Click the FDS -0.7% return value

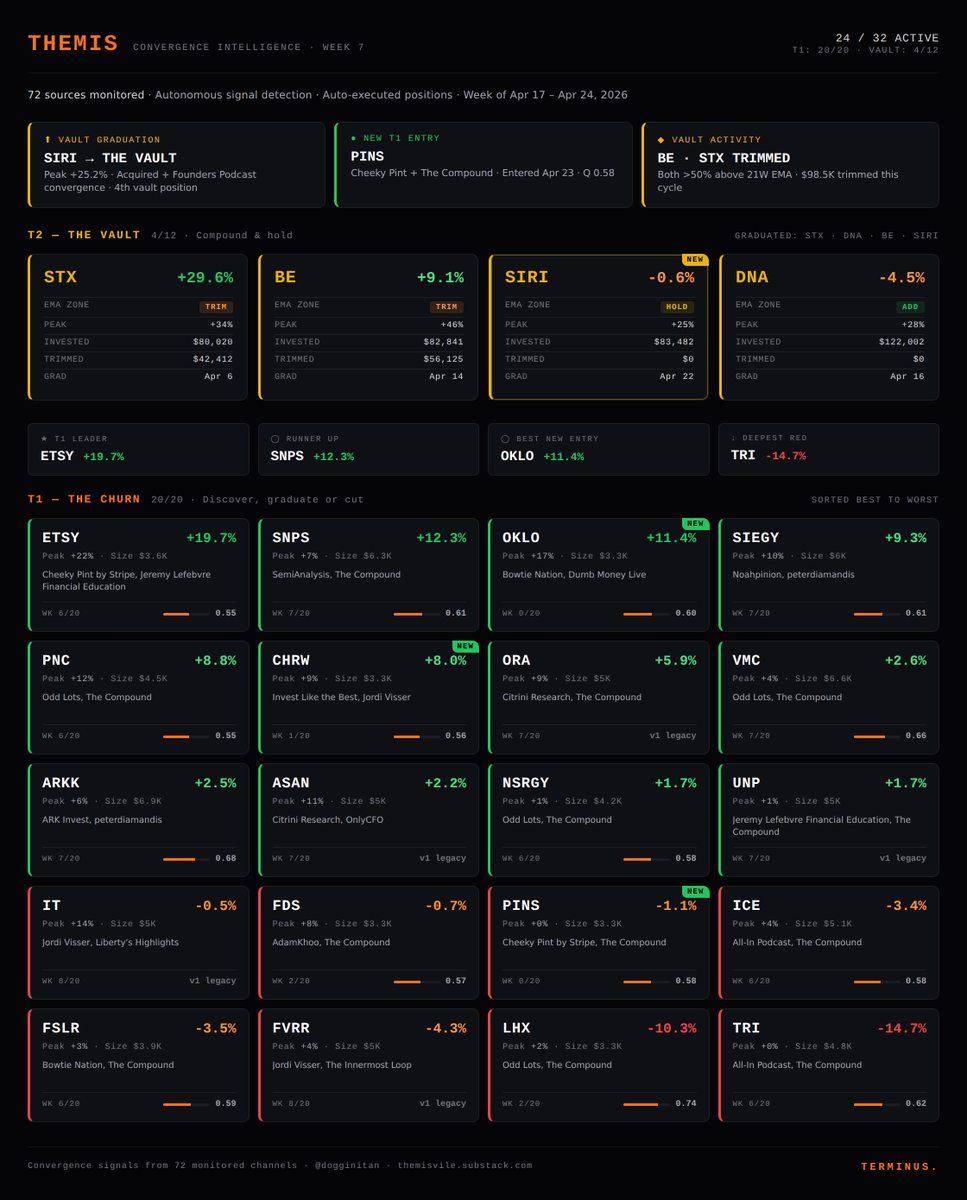point(444,905)
